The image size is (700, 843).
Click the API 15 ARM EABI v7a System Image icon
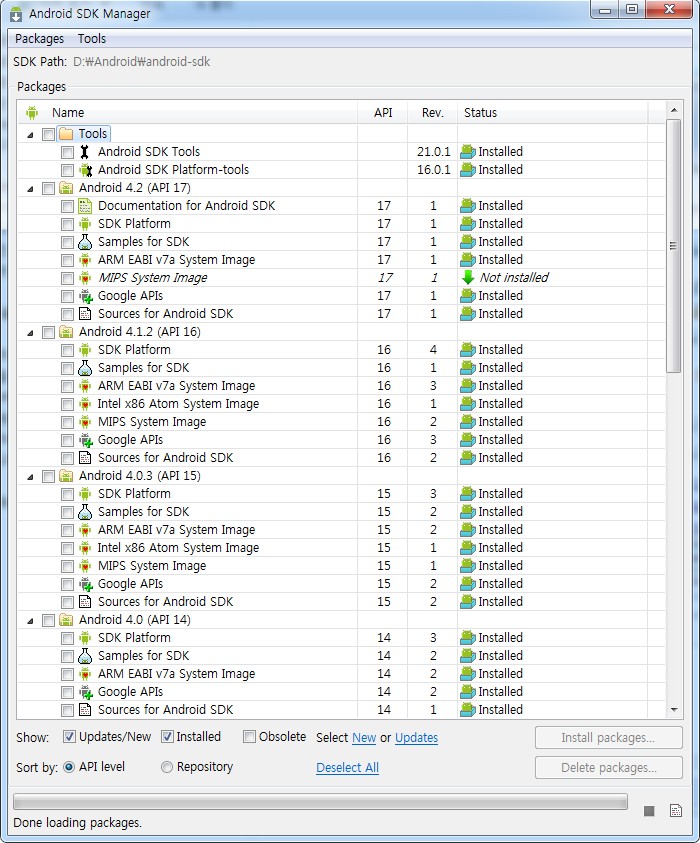(x=85, y=530)
